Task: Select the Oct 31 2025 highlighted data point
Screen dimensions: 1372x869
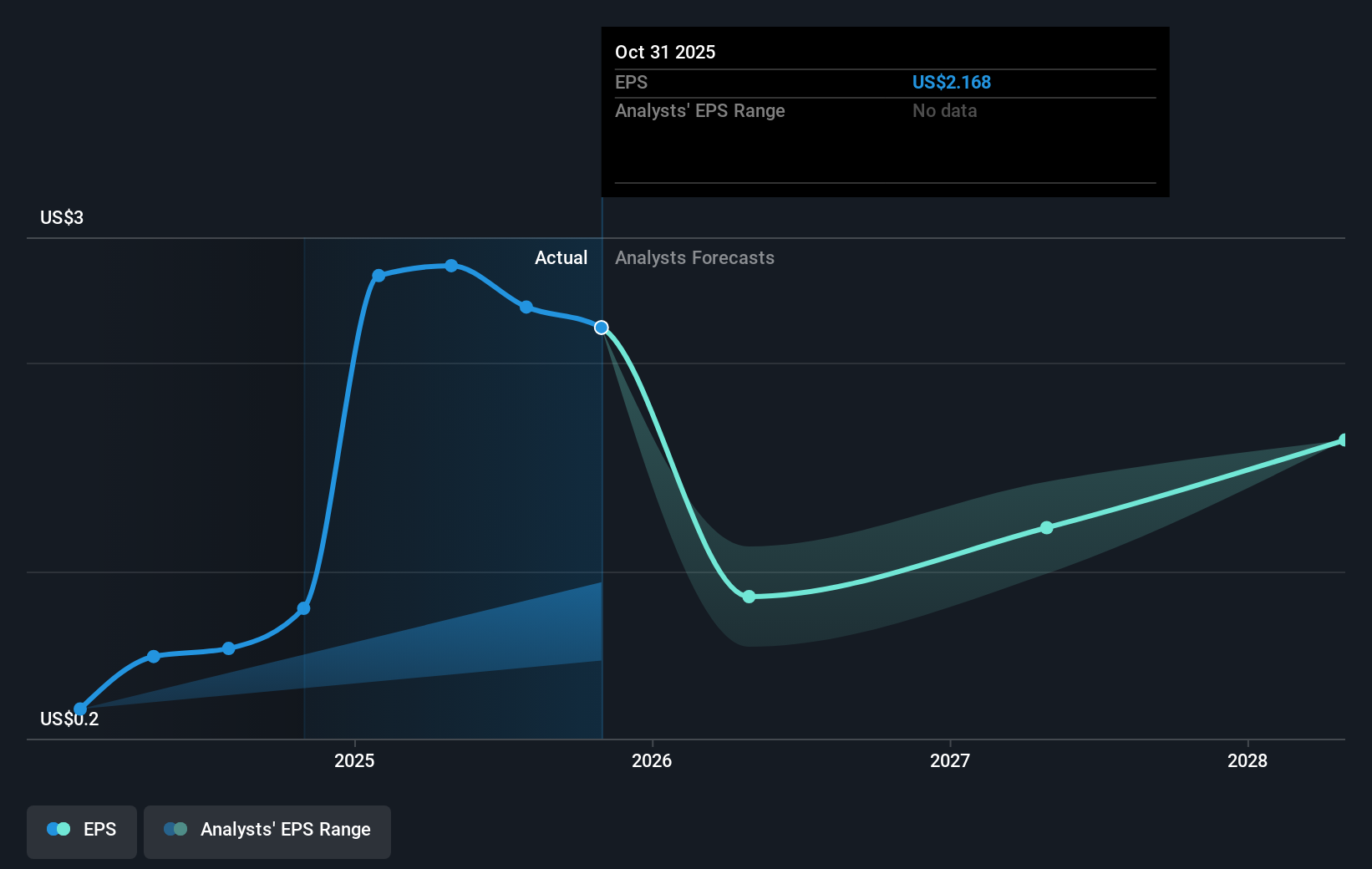Action: (x=602, y=328)
